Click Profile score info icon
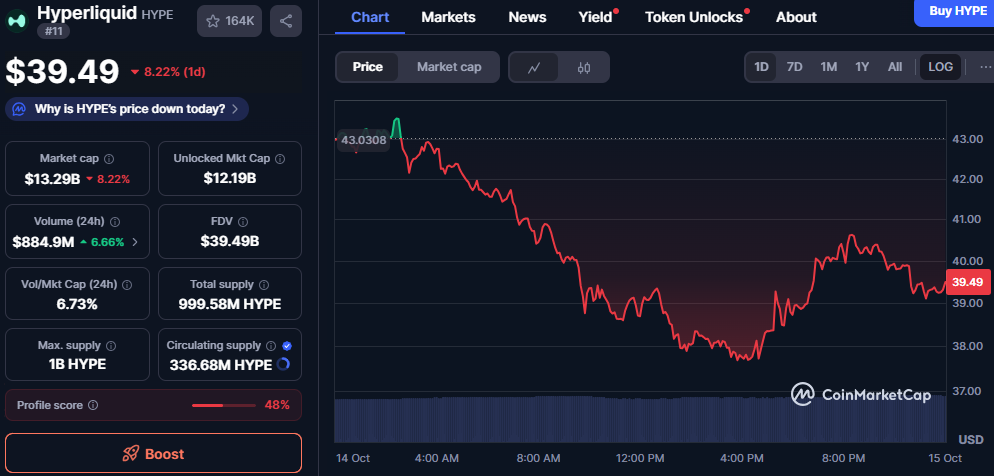This screenshot has height=476, width=994. [x=93, y=405]
